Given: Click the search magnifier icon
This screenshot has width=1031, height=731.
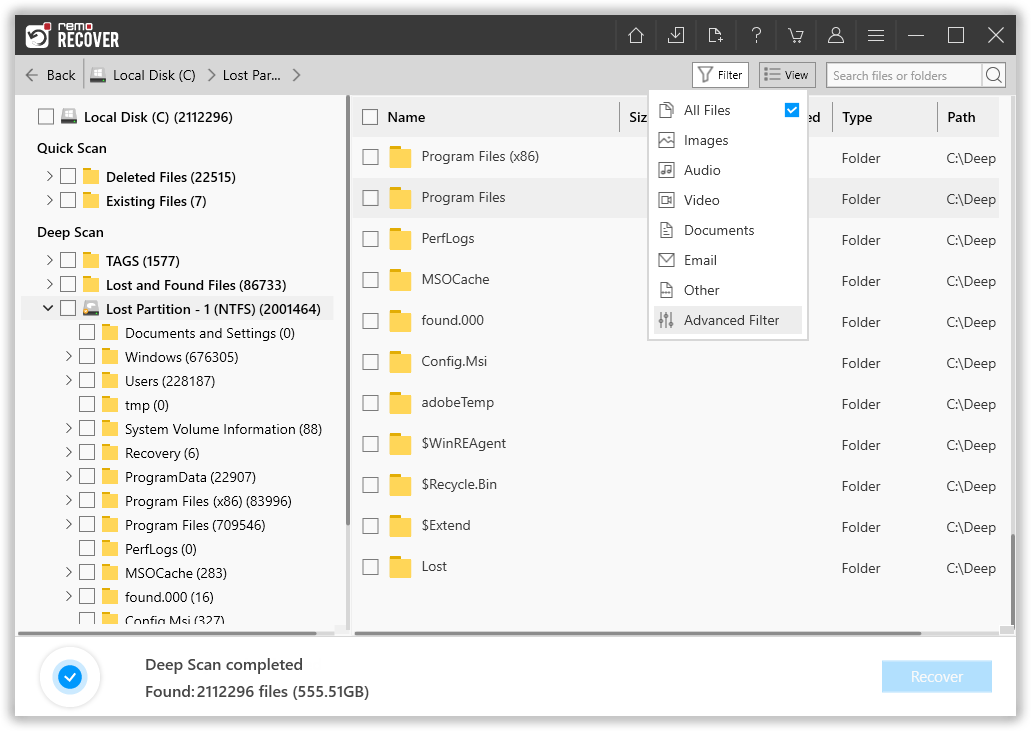Looking at the screenshot, I should pyautogui.click(x=994, y=75).
